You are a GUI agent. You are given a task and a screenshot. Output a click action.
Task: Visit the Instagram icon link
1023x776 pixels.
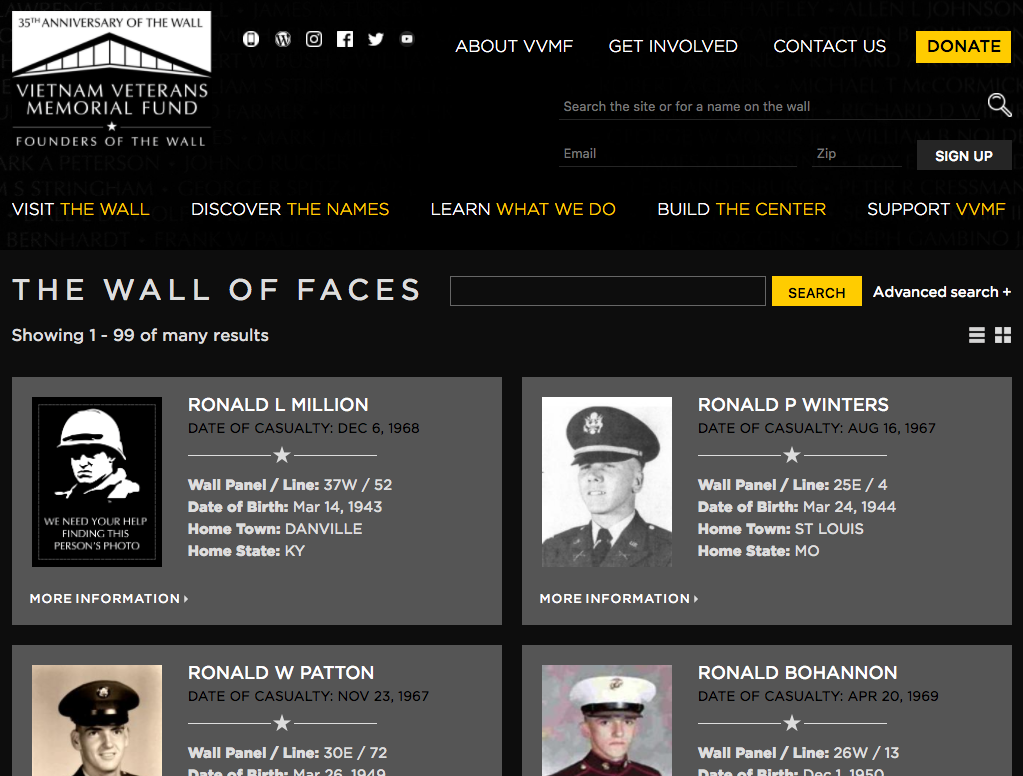point(314,39)
